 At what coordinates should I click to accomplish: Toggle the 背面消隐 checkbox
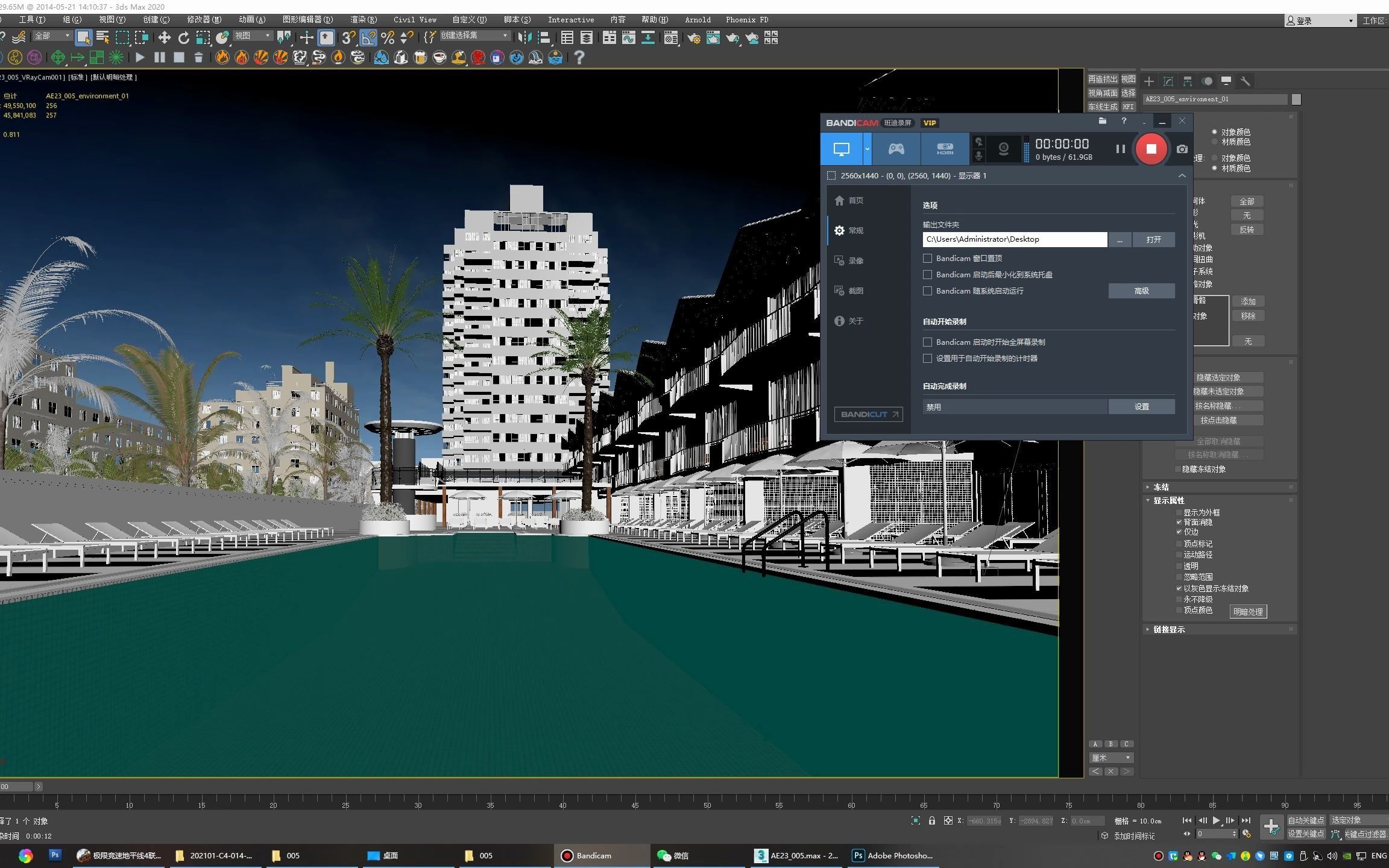(1179, 522)
